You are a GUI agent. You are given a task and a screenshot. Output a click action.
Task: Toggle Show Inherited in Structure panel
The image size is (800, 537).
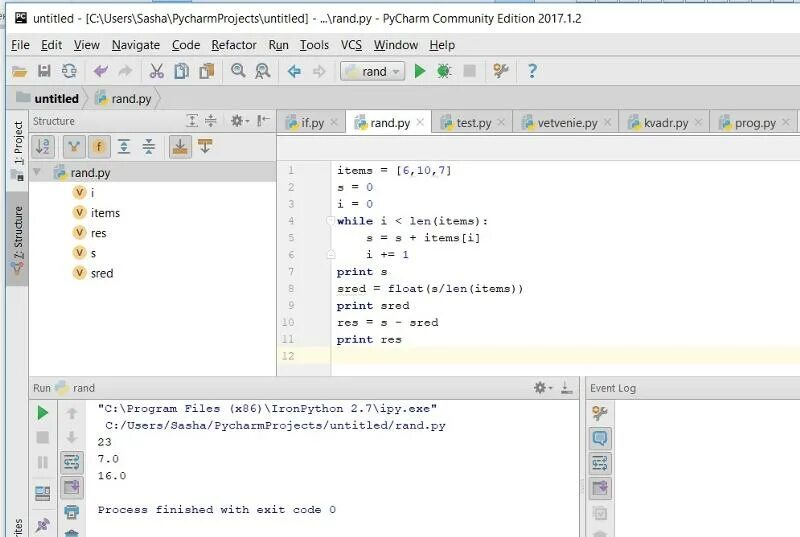point(74,147)
